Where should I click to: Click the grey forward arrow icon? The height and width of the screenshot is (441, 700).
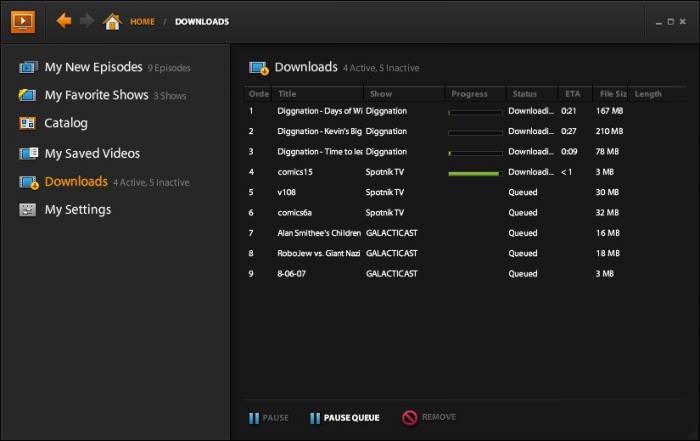coord(87,21)
